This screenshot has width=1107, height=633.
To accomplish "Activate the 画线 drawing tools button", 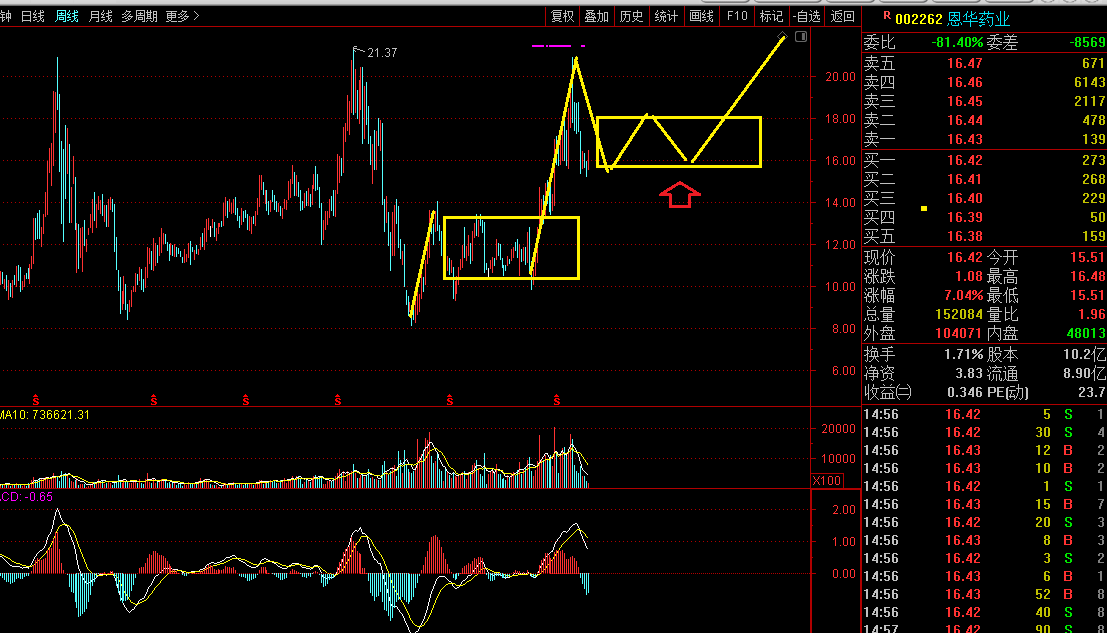I will tap(701, 16).
